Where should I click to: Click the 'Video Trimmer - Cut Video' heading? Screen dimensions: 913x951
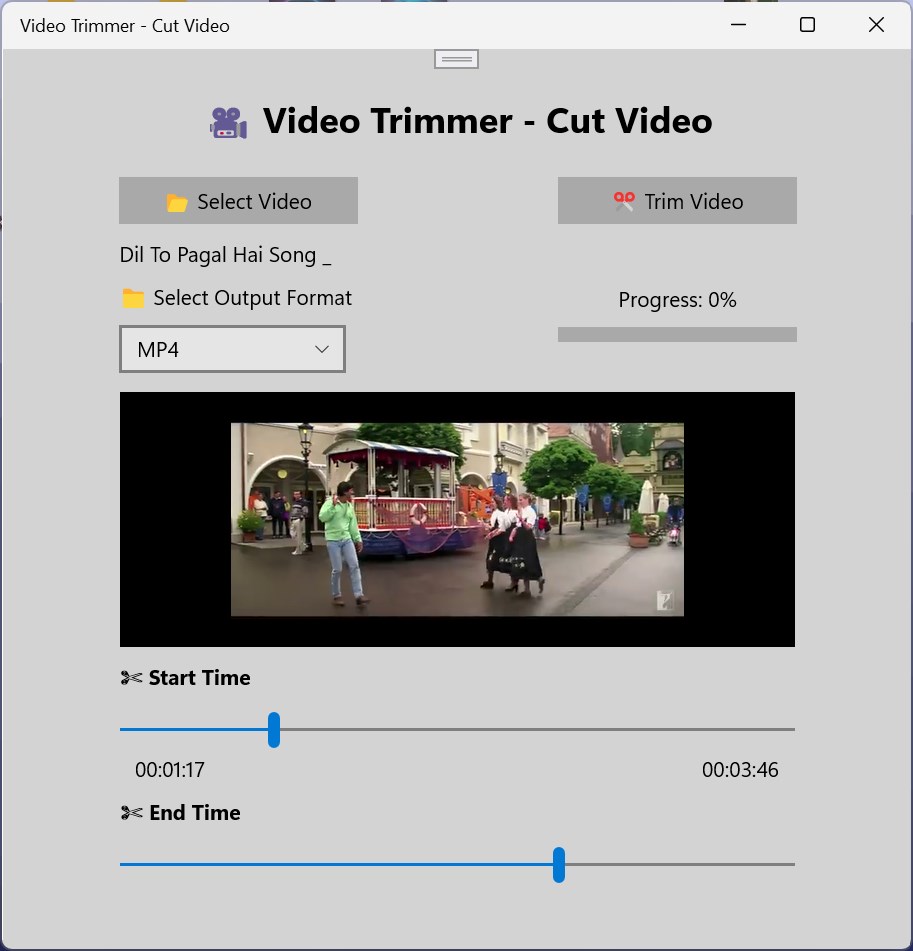coord(487,121)
